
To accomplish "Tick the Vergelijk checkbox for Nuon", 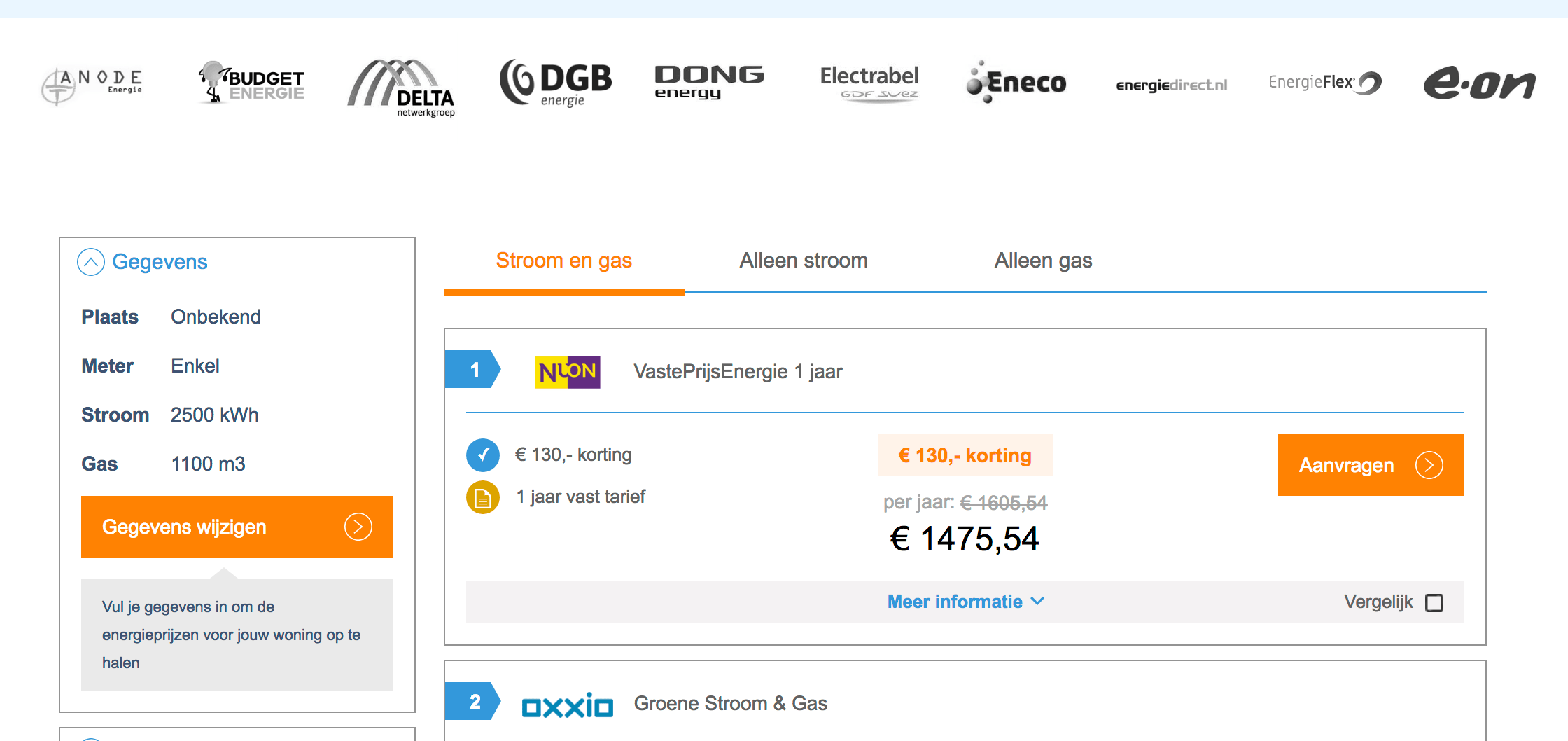I will click(x=1434, y=603).
